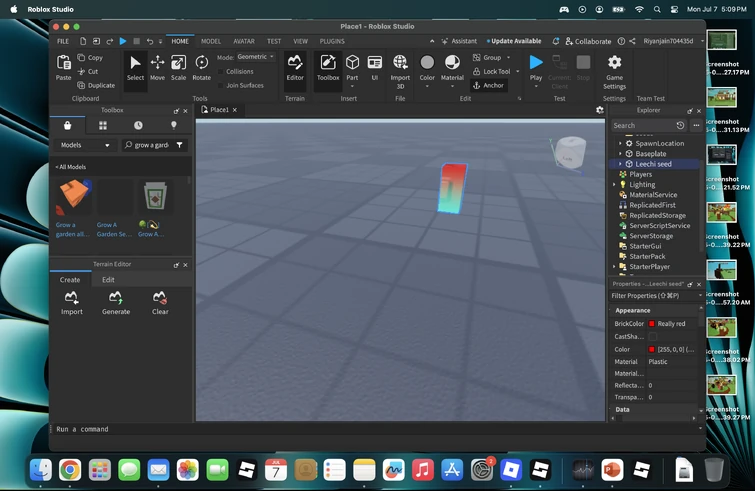The width and height of the screenshot is (755, 491).
Task: Open Google Chrome from the Dock
Action: [x=70, y=470]
